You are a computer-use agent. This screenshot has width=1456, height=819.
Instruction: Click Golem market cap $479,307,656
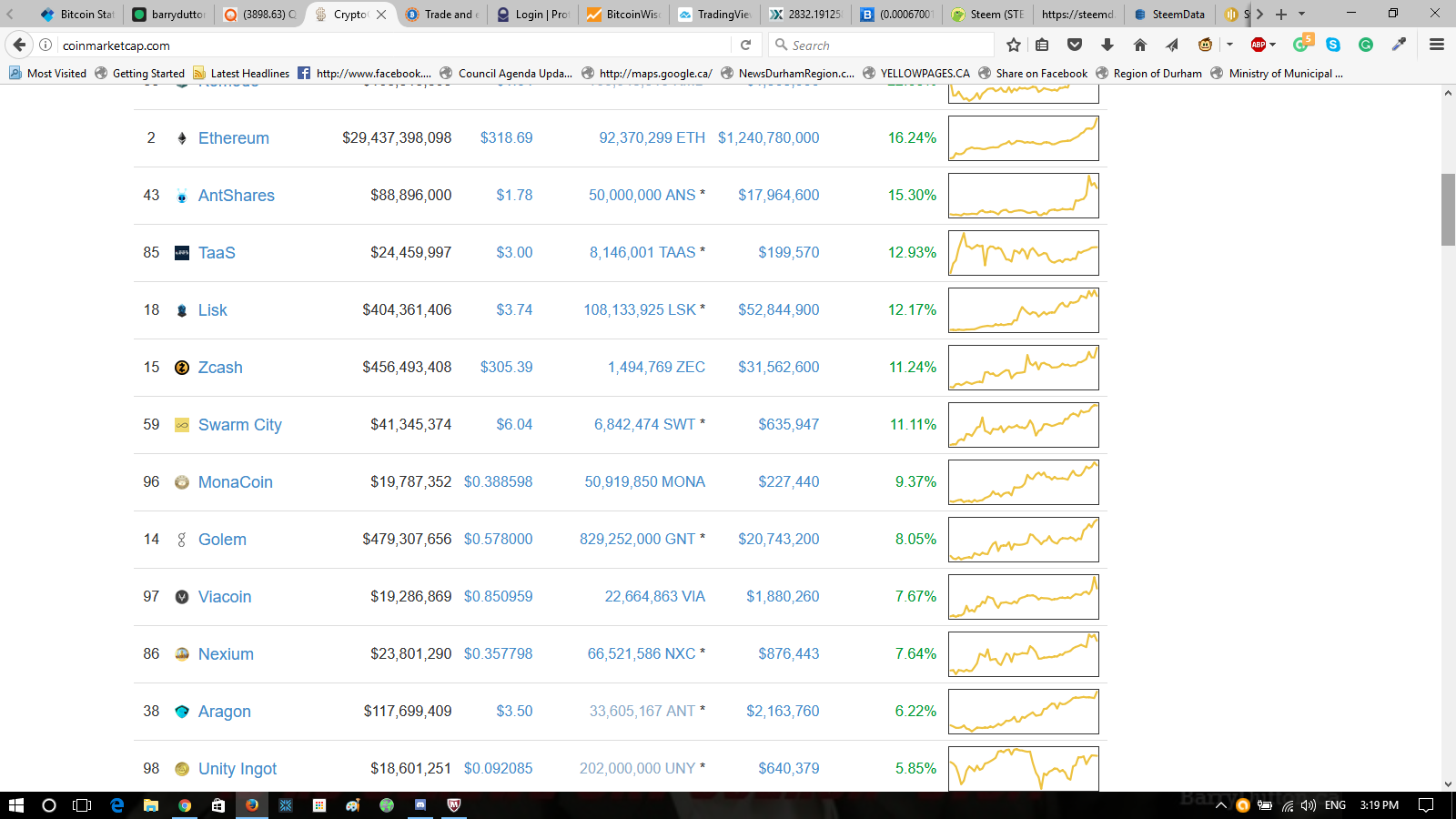[x=407, y=540]
